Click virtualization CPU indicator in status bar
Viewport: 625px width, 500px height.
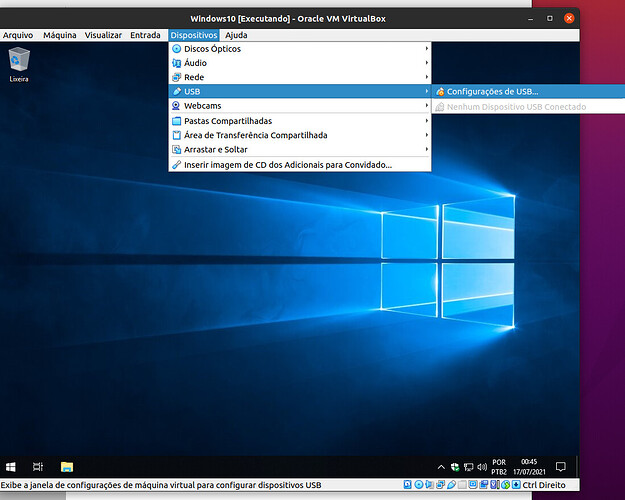click(x=495, y=485)
